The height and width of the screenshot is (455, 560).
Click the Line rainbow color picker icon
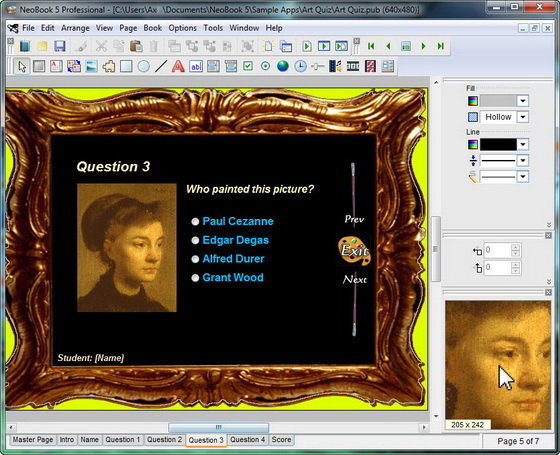(473, 145)
